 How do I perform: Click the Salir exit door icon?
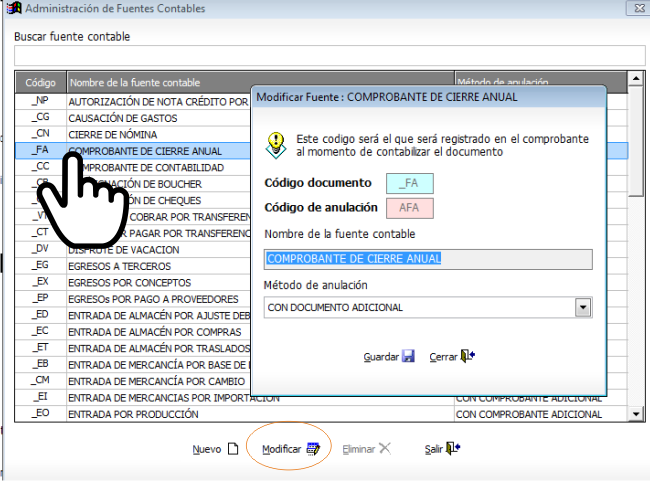click(x=453, y=448)
